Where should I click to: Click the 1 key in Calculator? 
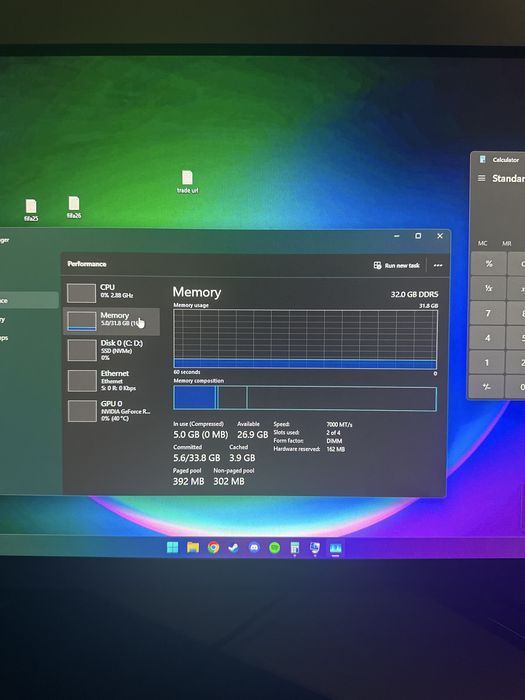(x=487, y=362)
